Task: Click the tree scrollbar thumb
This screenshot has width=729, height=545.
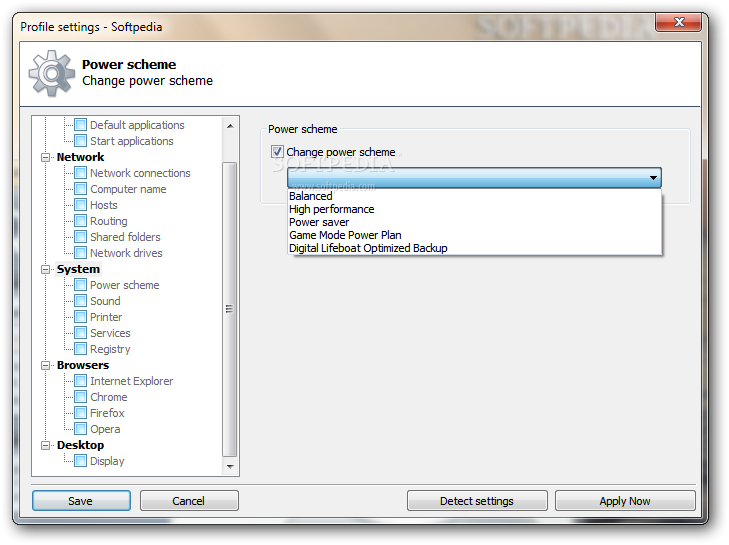Action: (230, 309)
